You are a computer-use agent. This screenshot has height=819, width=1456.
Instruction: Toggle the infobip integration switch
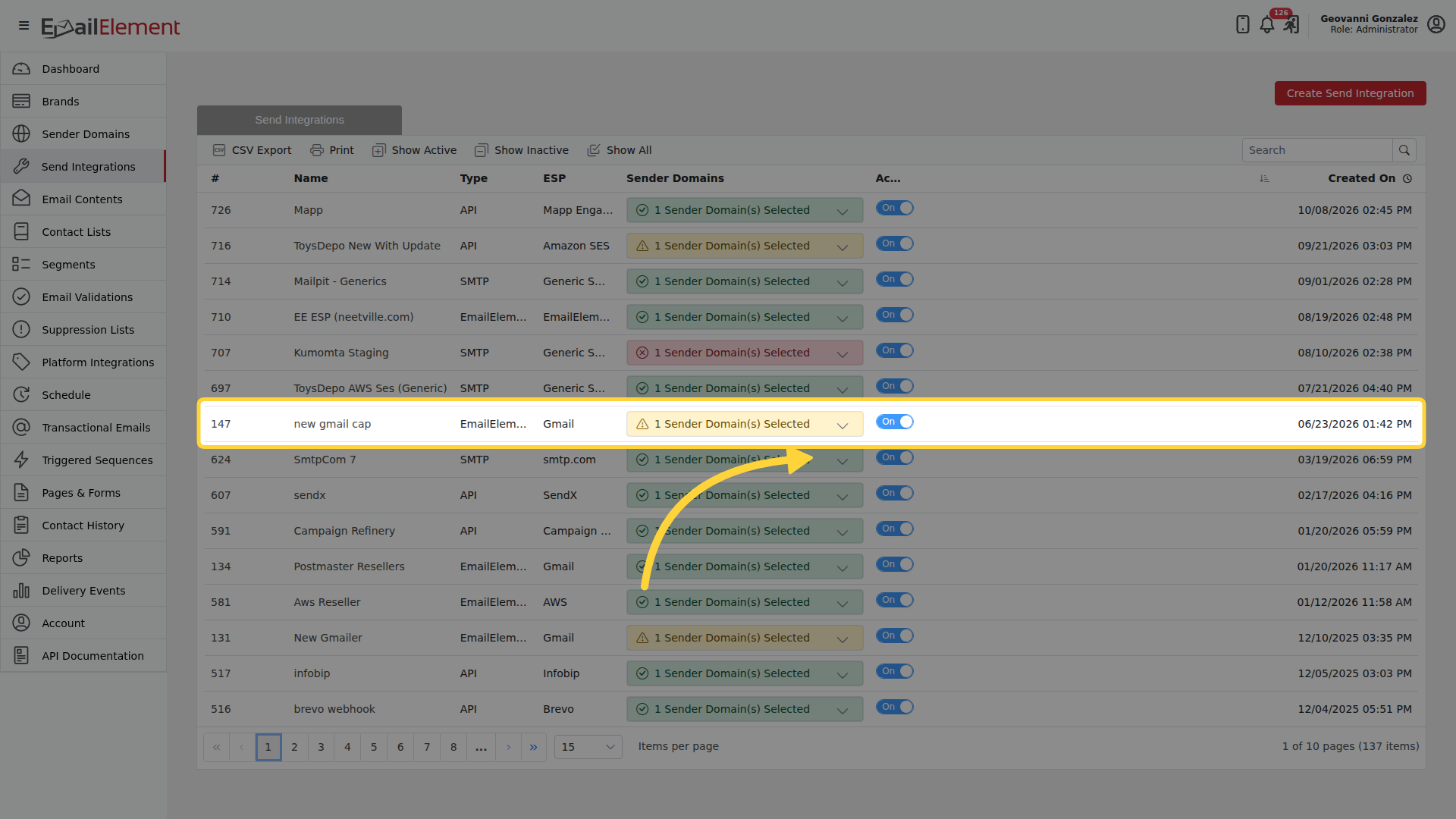click(x=895, y=671)
